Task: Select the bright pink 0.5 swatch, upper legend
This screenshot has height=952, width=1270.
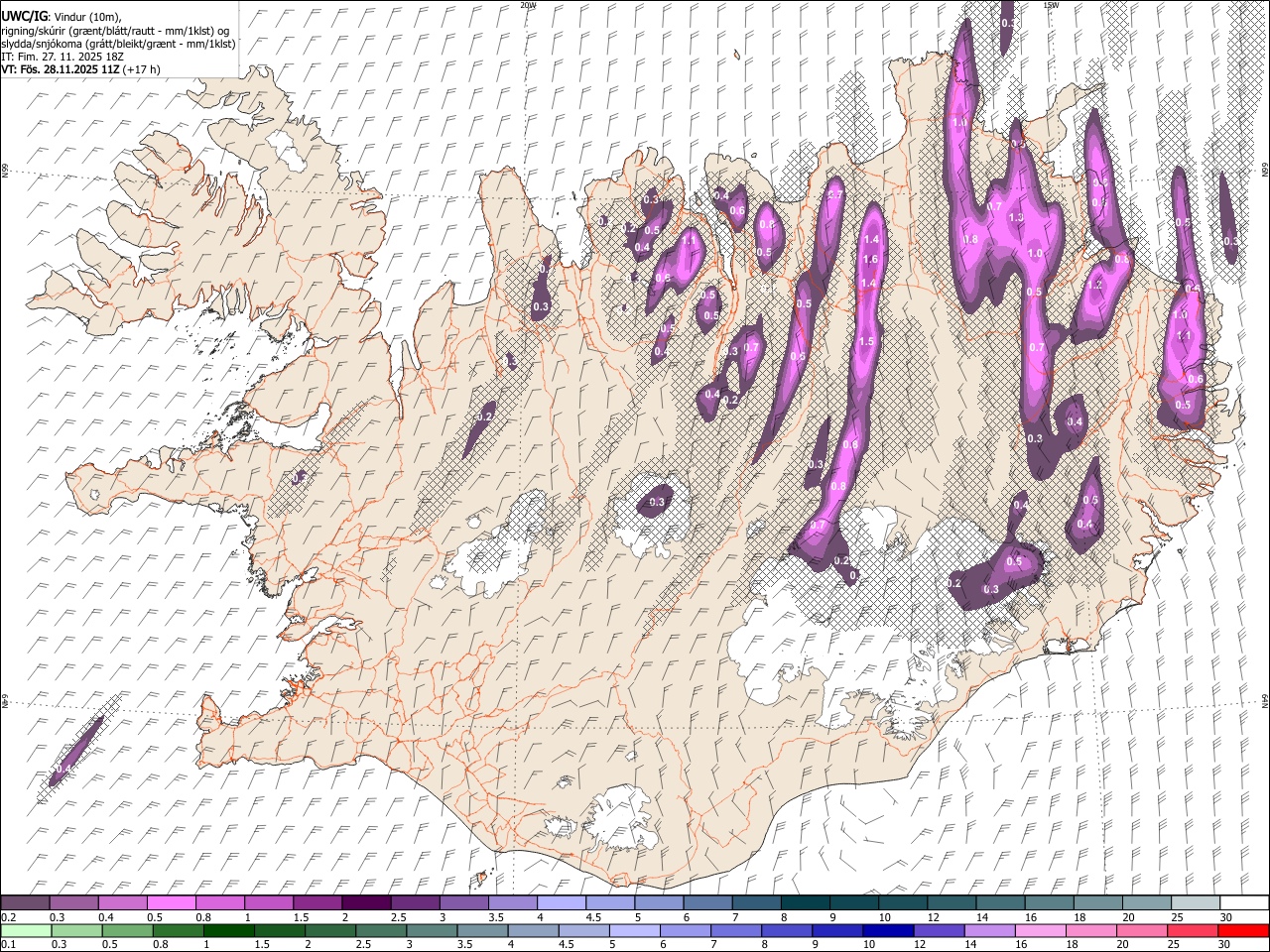Action: 171,902
